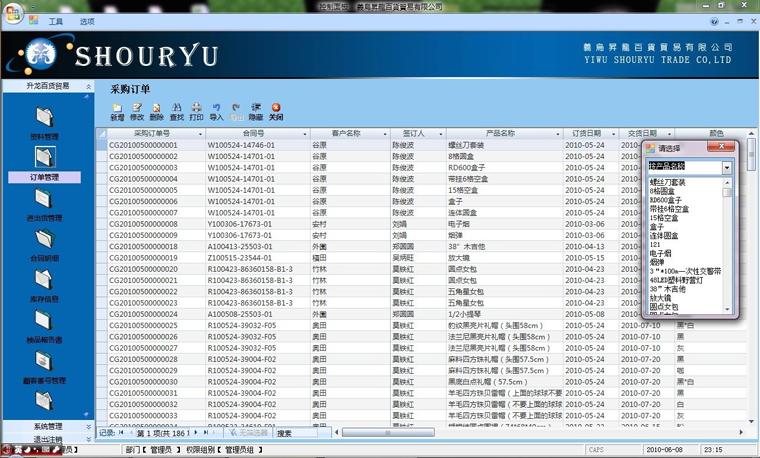Go to first record navigation arrow

121,432
